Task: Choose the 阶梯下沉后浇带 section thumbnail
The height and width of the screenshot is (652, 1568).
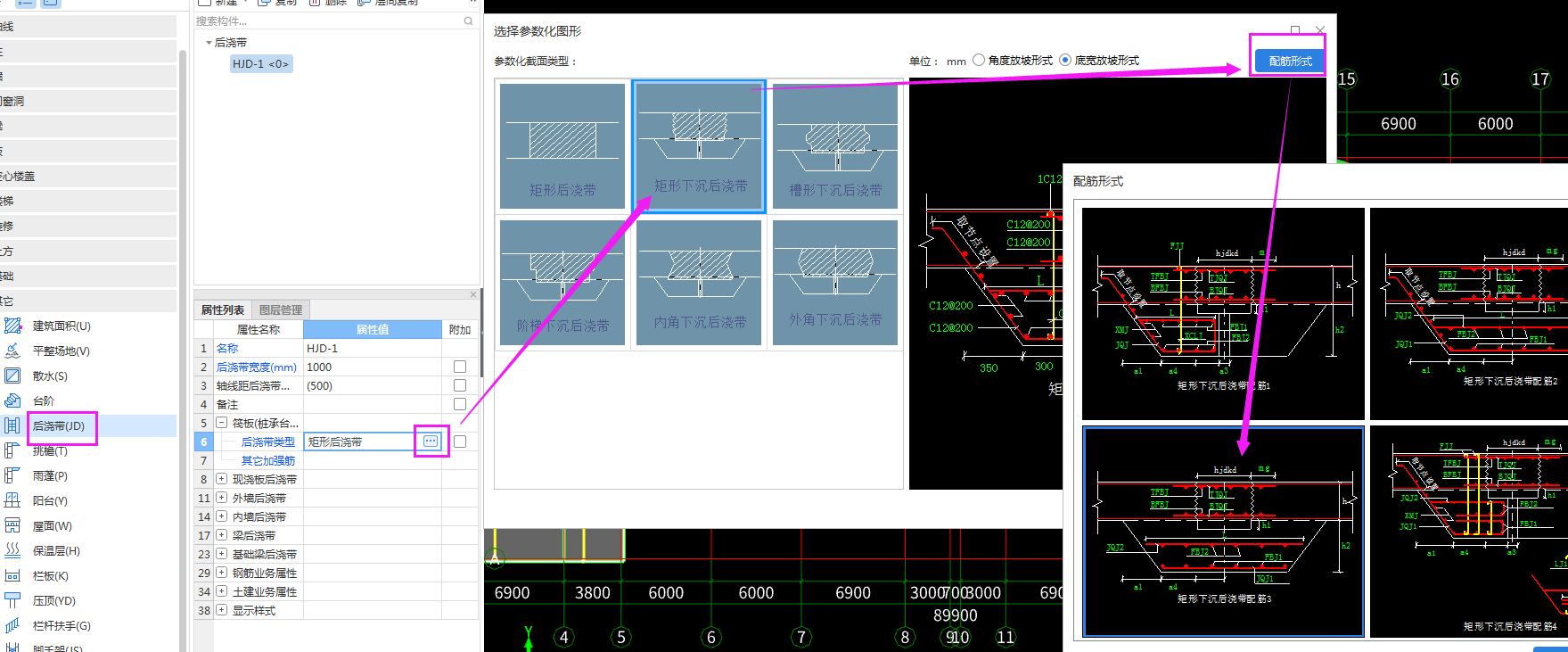Action: coord(562,283)
